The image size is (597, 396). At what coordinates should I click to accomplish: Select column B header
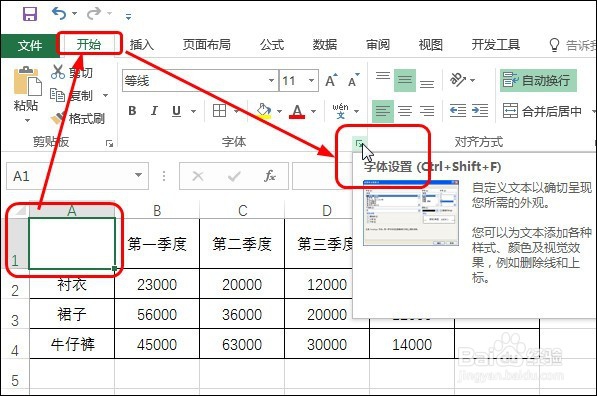[157, 210]
